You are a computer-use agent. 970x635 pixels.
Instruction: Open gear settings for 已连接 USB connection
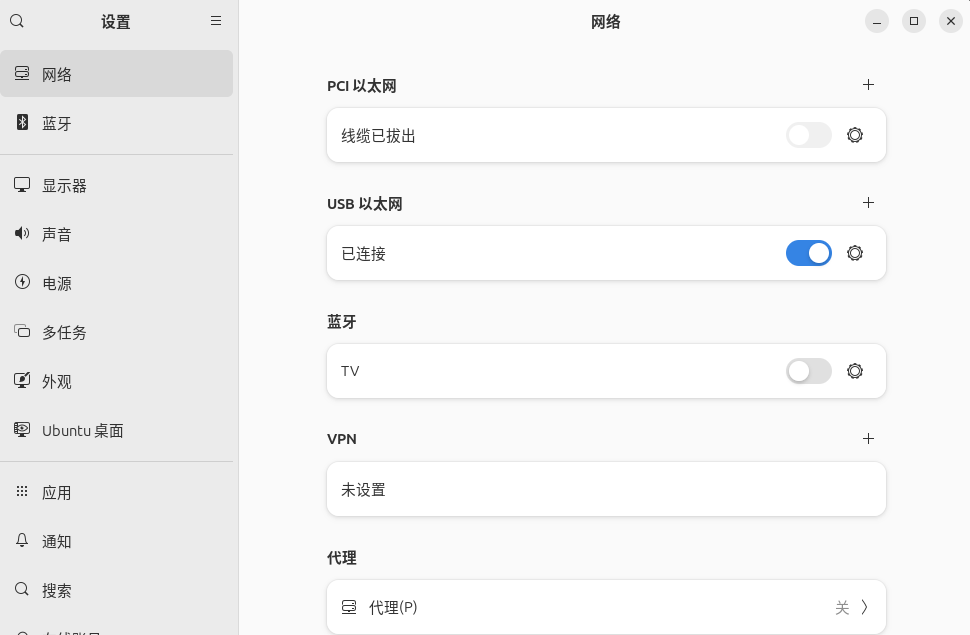[854, 253]
